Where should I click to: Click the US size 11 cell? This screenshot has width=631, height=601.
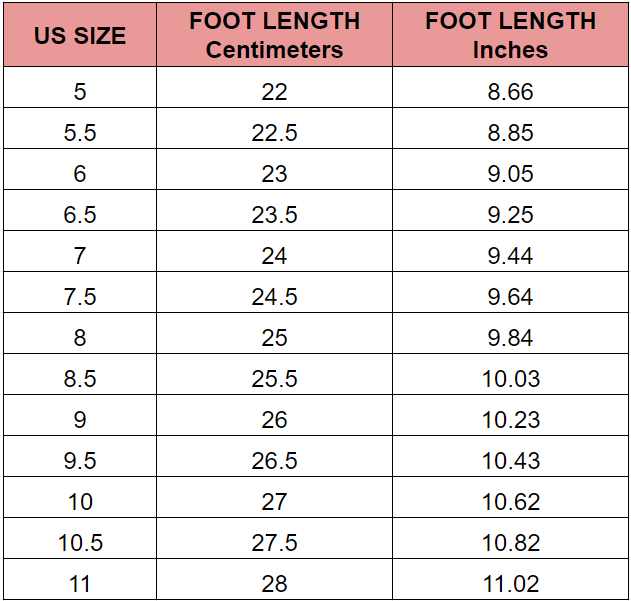(80, 580)
